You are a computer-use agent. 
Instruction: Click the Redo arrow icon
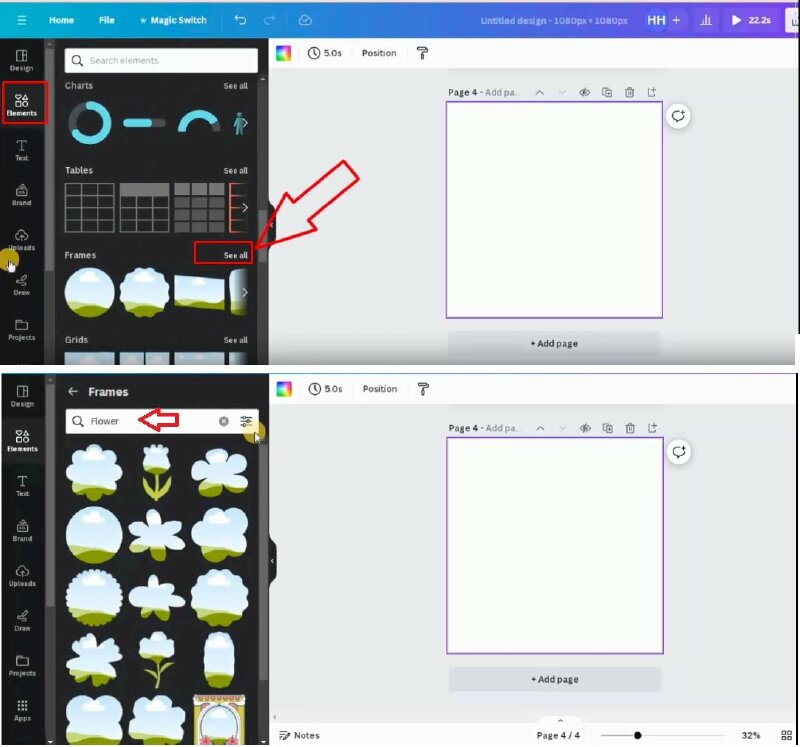click(x=269, y=20)
